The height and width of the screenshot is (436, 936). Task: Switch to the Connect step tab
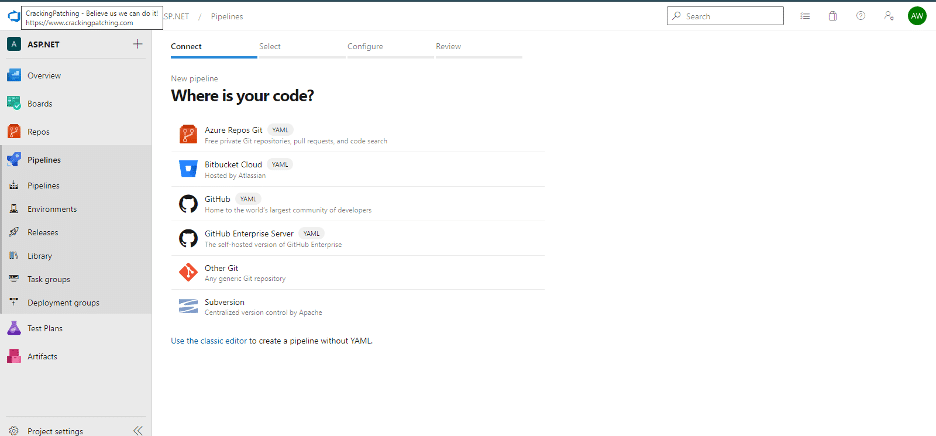point(214,47)
